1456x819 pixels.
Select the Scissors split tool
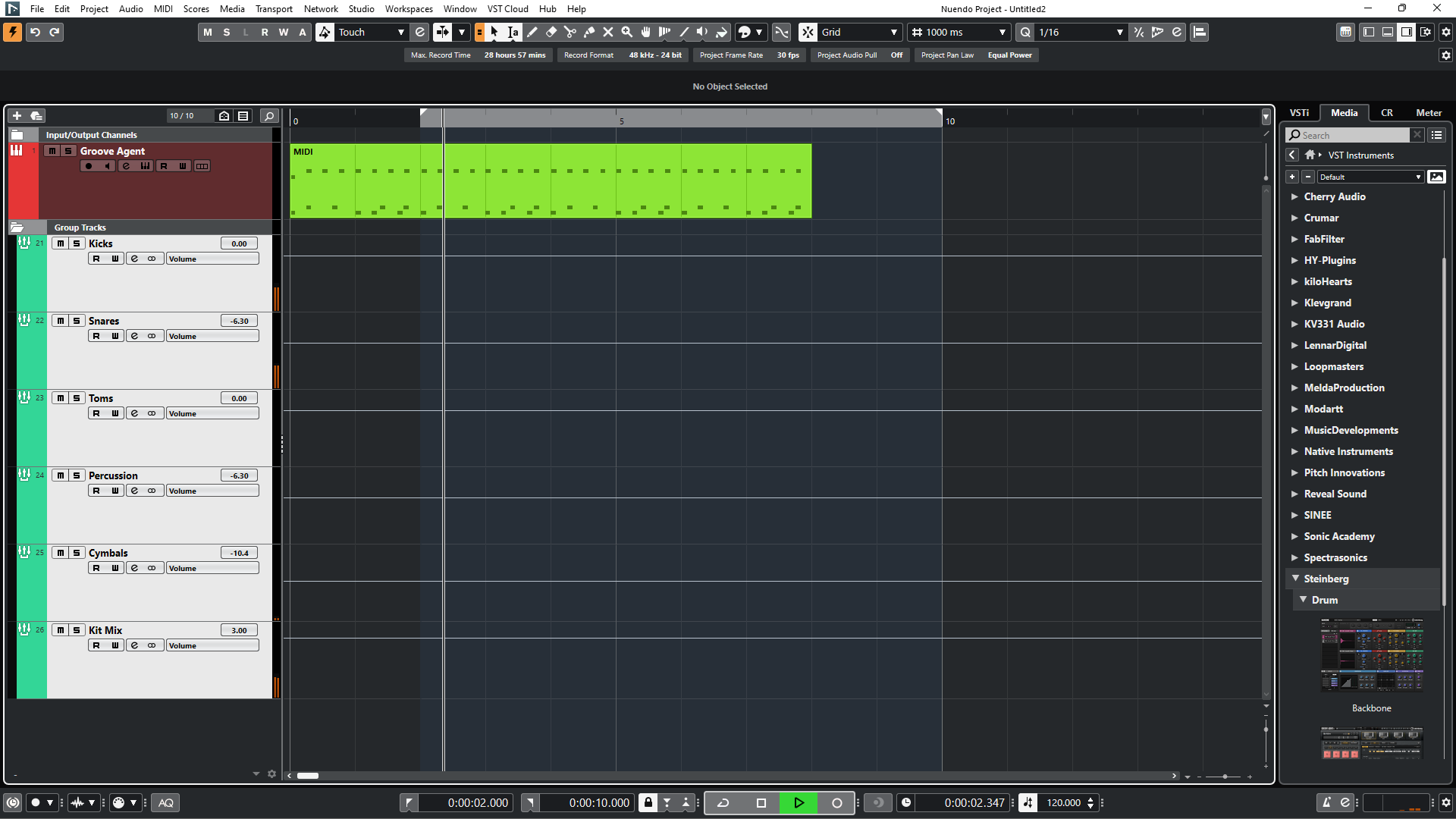click(x=570, y=33)
